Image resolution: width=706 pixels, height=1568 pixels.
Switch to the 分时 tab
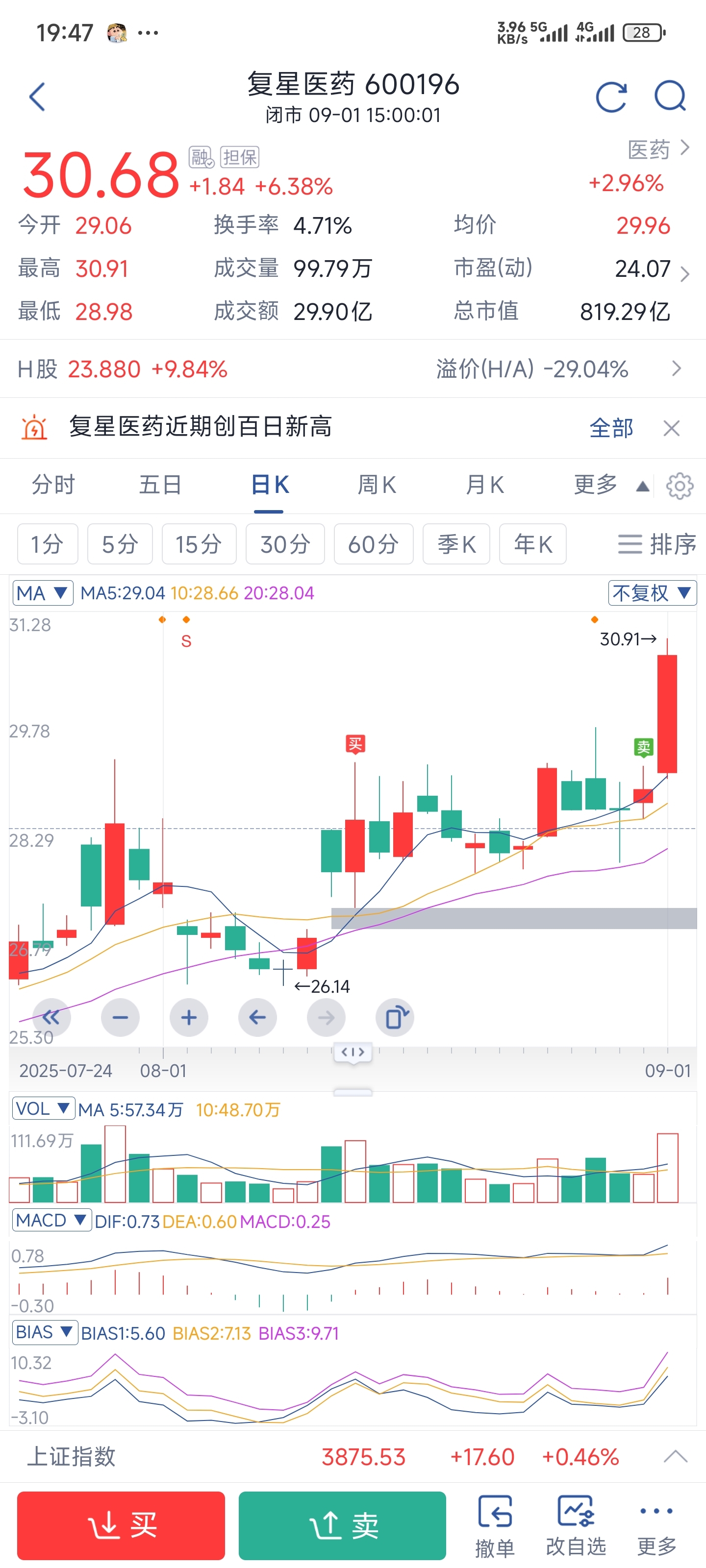pyautogui.click(x=53, y=485)
